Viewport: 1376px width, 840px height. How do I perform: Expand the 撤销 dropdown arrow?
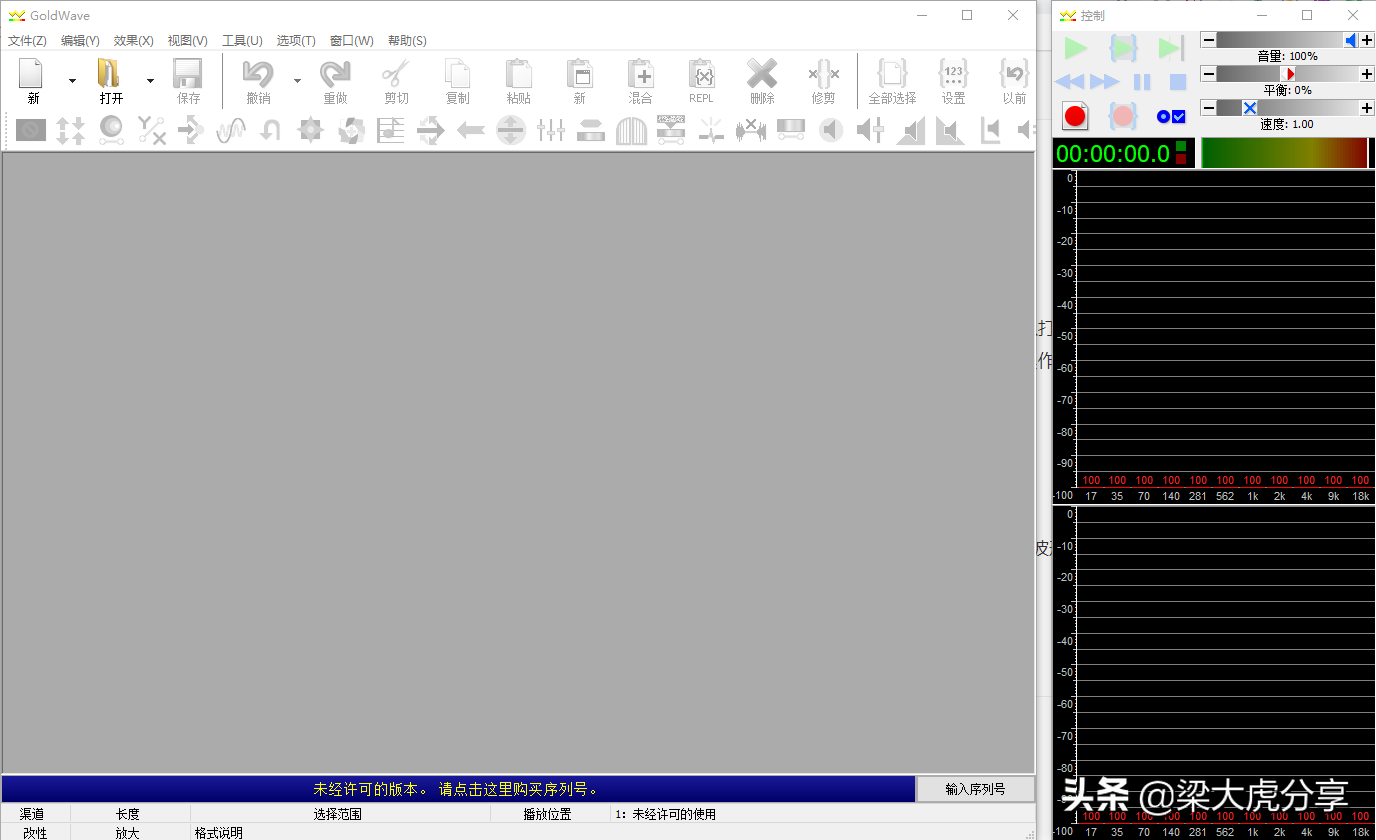click(x=297, y=80)
